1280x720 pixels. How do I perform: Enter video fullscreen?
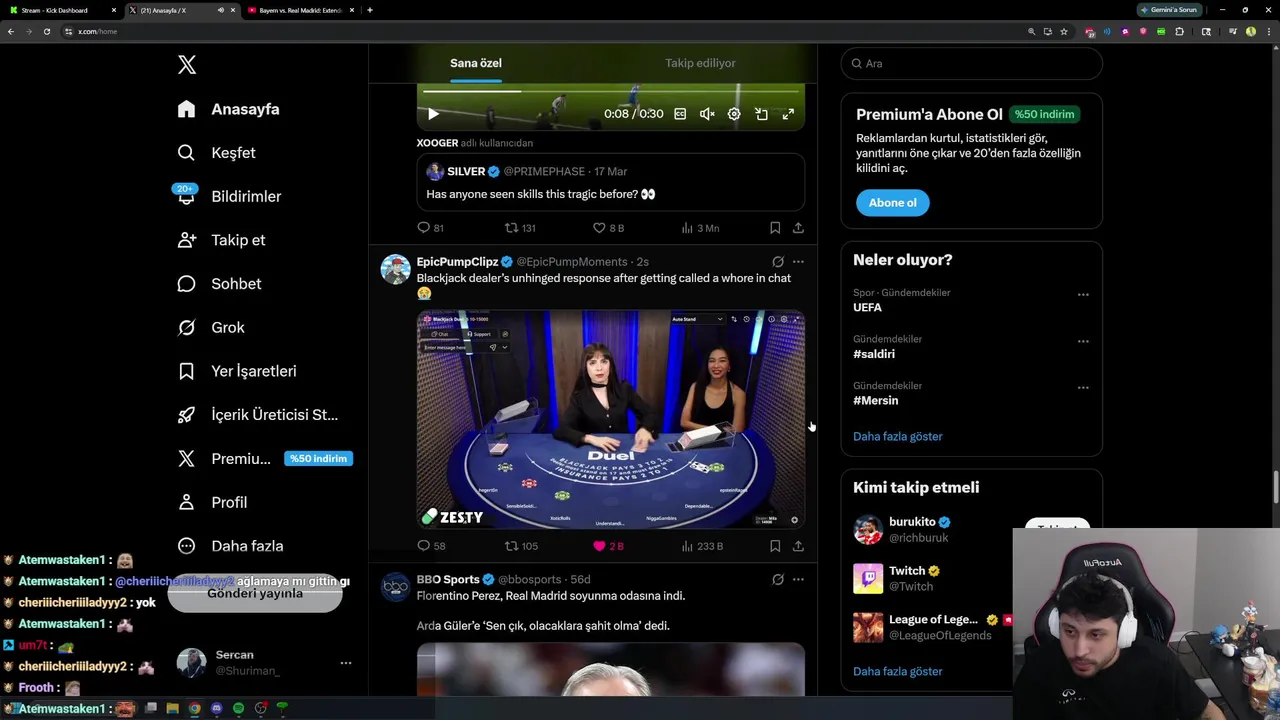(788, 114)
